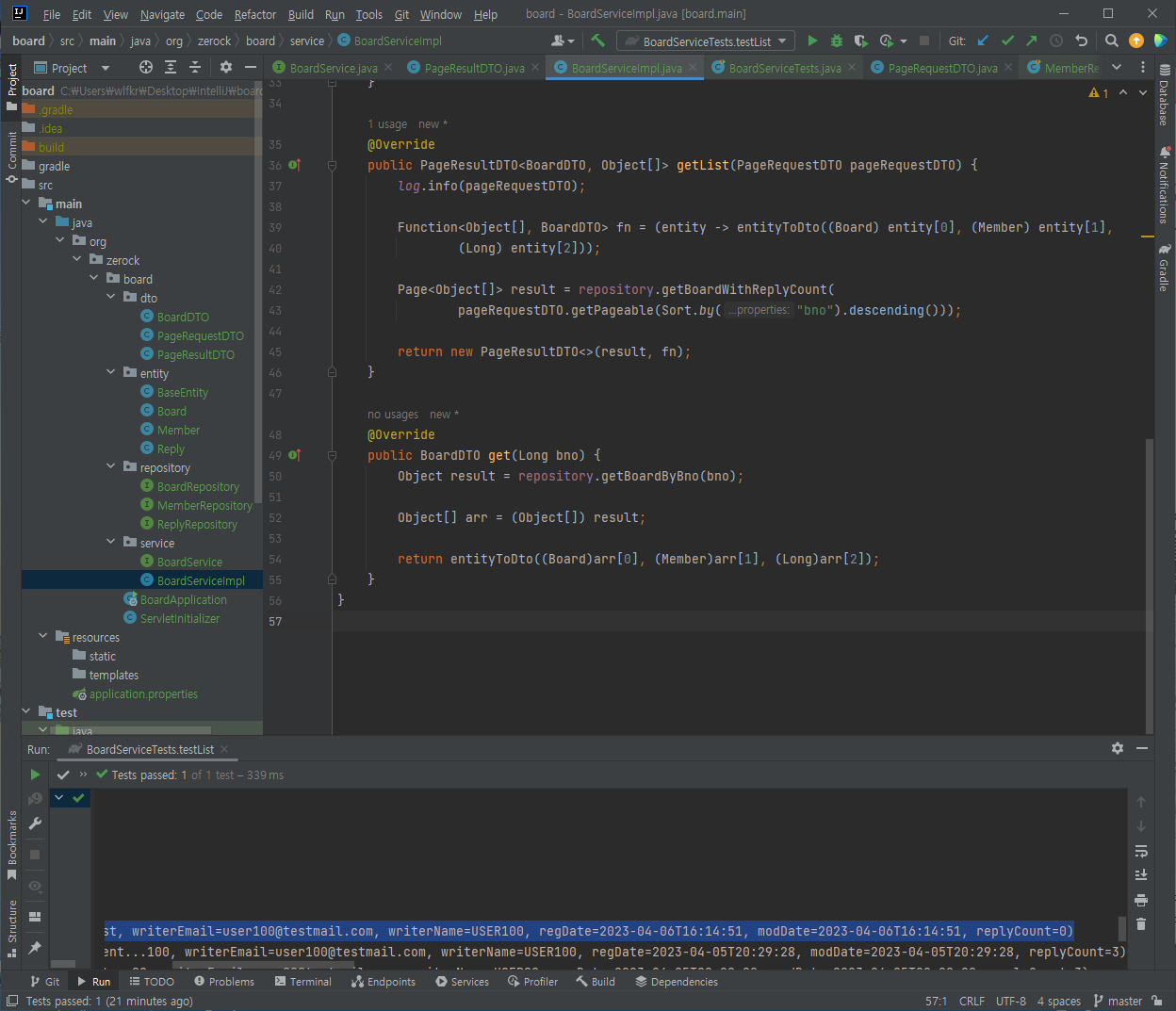Viewport: 1176px width, 1011px height.
Task: Start debugging with the bug icon
Action: (x=837, y=41)
